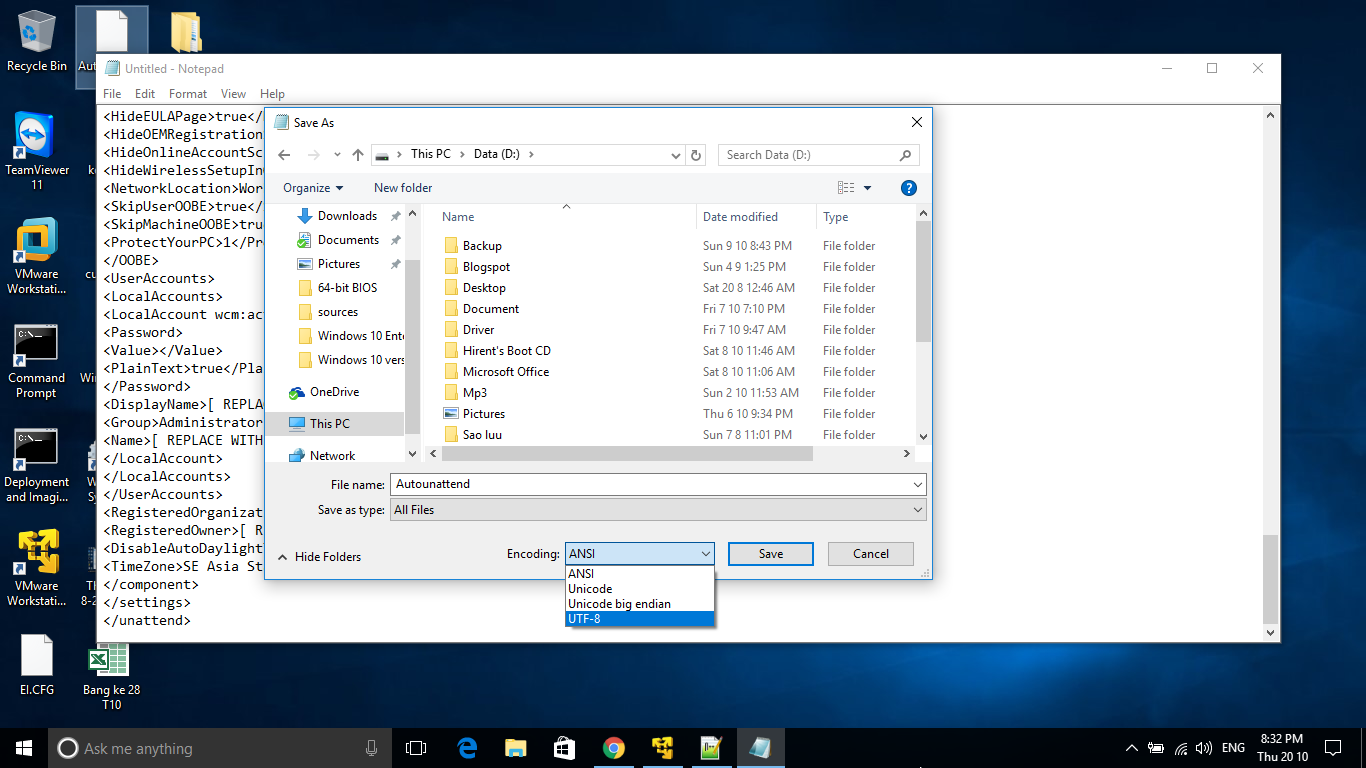Select the Deployment and Imaging shortcut

pos(37,466)
